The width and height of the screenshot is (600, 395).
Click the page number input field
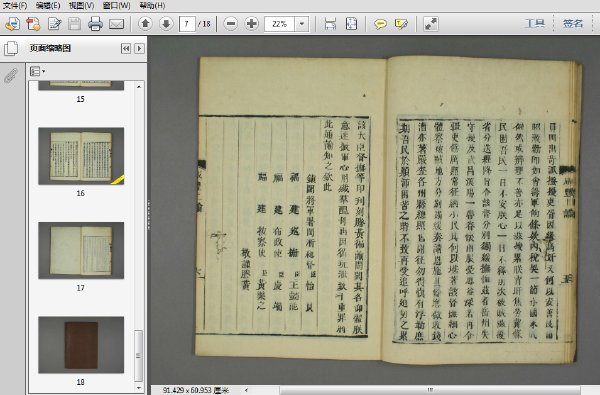[x=187, y=24]
